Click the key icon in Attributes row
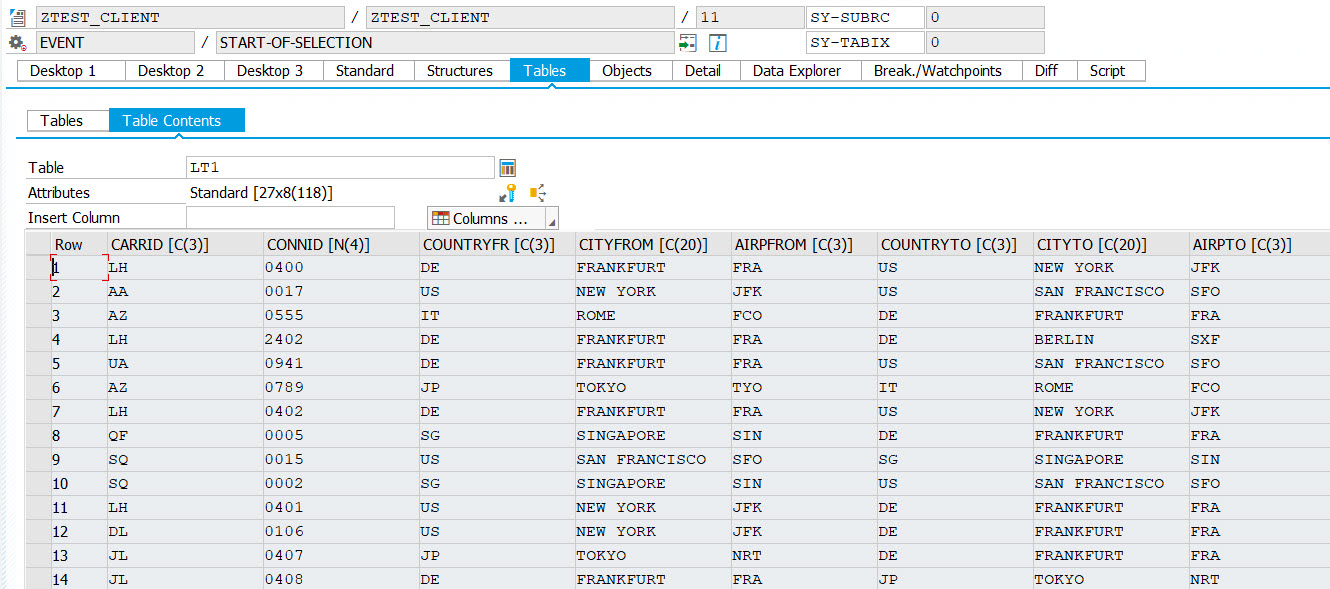 click(x=508, y=193)
